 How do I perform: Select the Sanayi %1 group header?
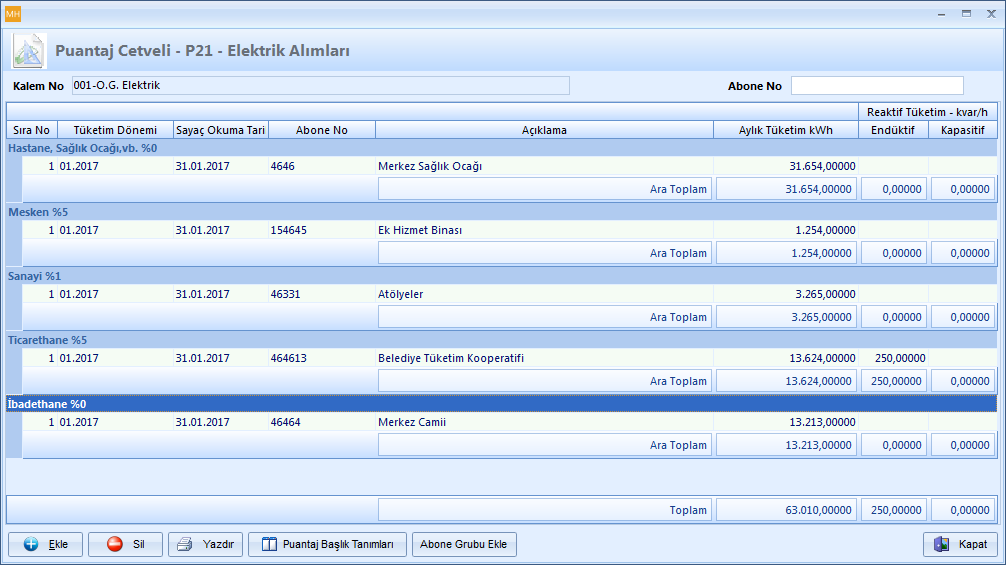(x=36, y=276)
